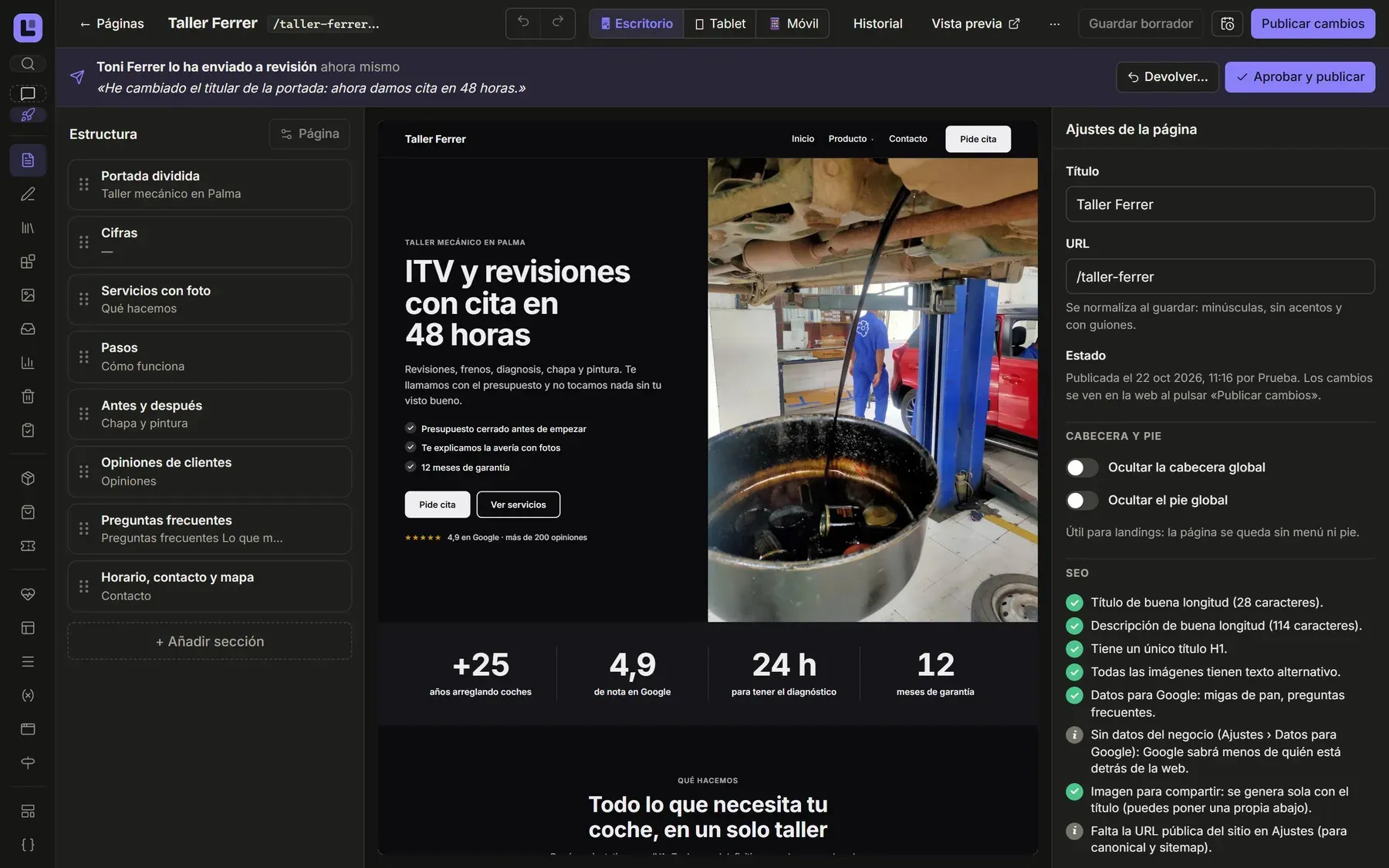Open the pencil edit icon in sidebar
Screen dimensions: 1389x868
(28, 194)
